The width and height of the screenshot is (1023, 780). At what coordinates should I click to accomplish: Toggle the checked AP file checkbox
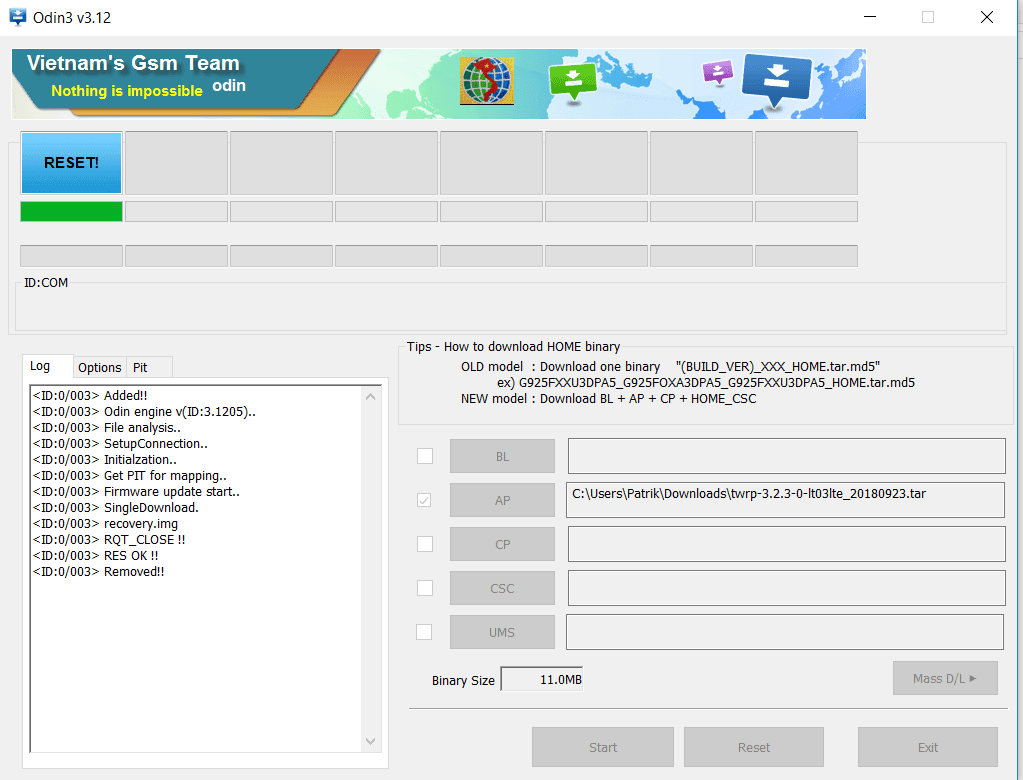coord(424,500)
